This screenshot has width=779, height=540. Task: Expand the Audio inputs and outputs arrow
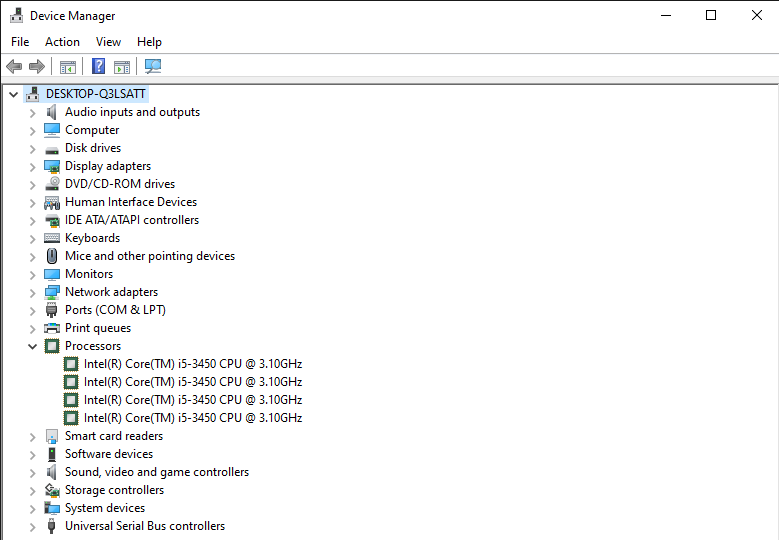pyautogui.click(x=32, y=113)
